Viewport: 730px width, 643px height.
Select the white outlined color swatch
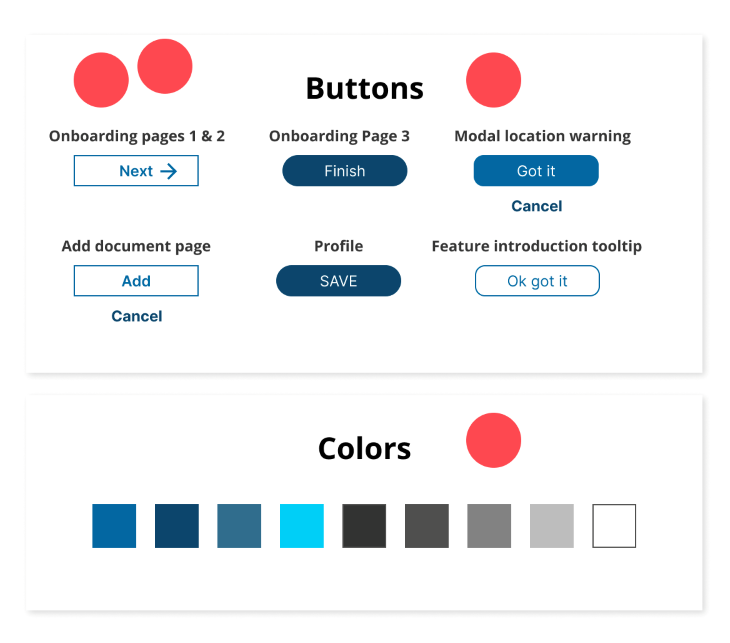(614, 526)
